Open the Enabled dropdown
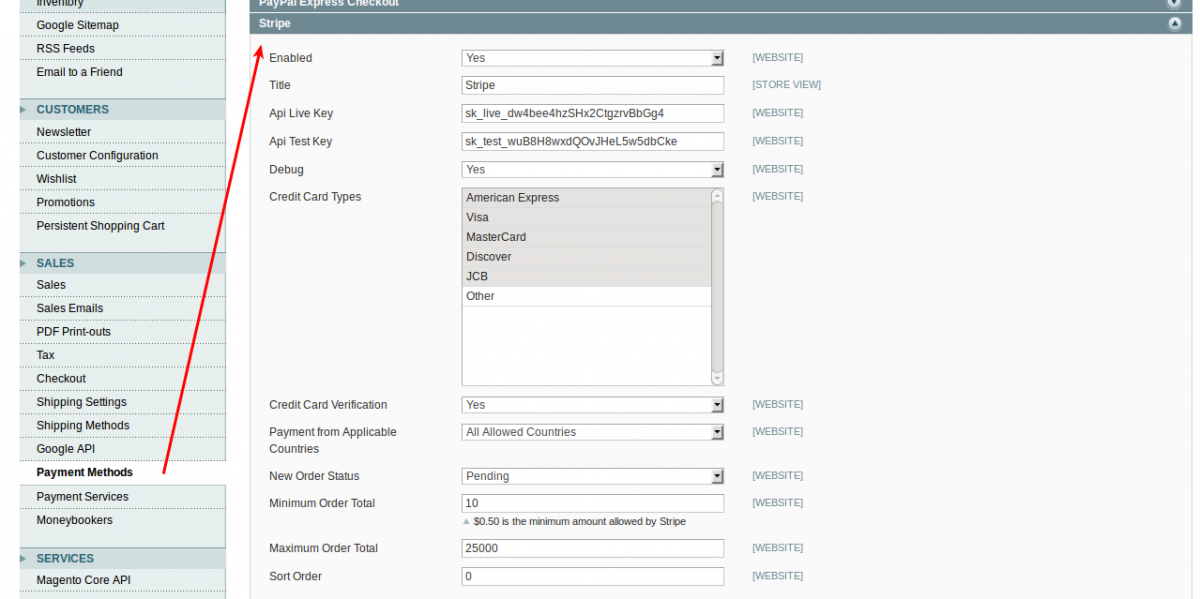1200x599 pixels. (592, 58)
